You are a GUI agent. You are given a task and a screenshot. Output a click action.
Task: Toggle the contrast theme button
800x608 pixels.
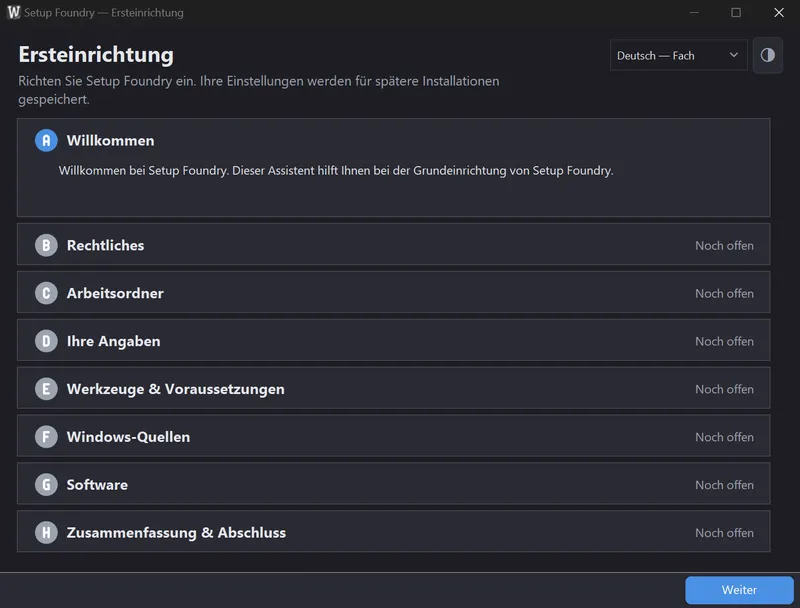click(767, 55)
